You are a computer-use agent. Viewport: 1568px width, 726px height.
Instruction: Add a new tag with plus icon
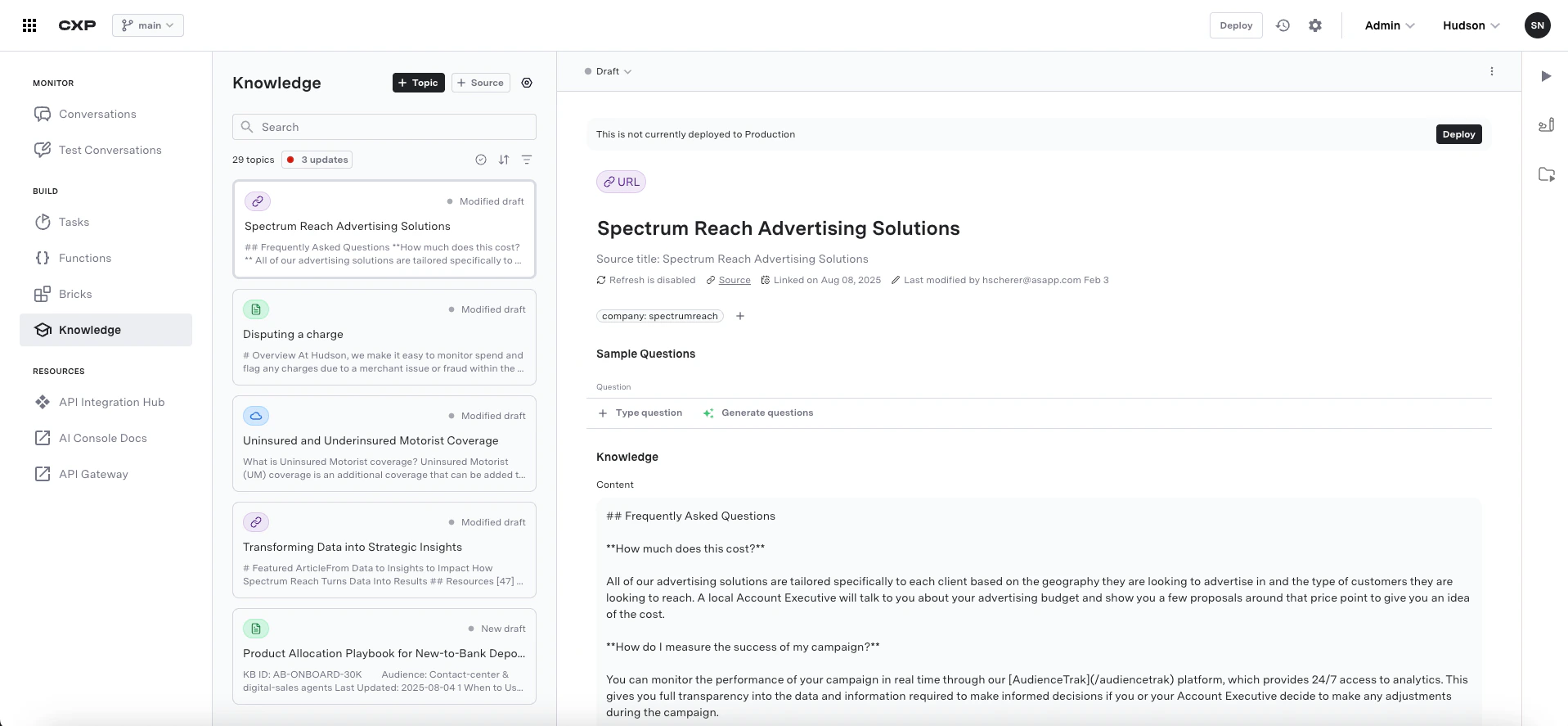740,316
